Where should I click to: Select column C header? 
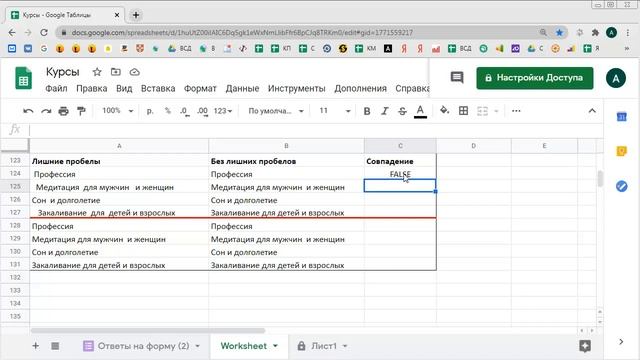pos(400,146)
